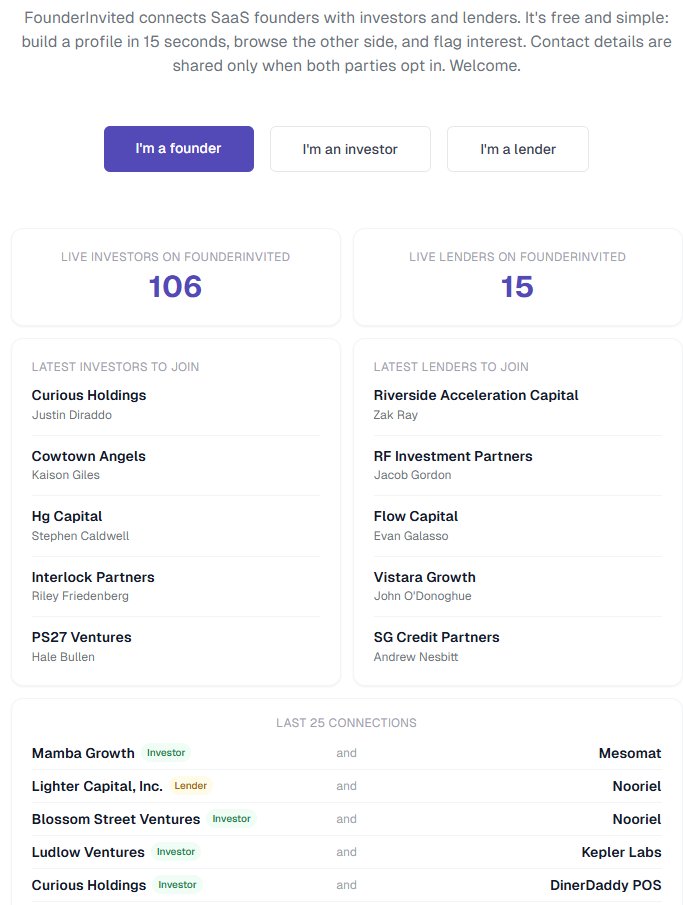The image size is (683, 905).
Task: Click DinerDaddy POS in the connections list
Action: point(606,885)
